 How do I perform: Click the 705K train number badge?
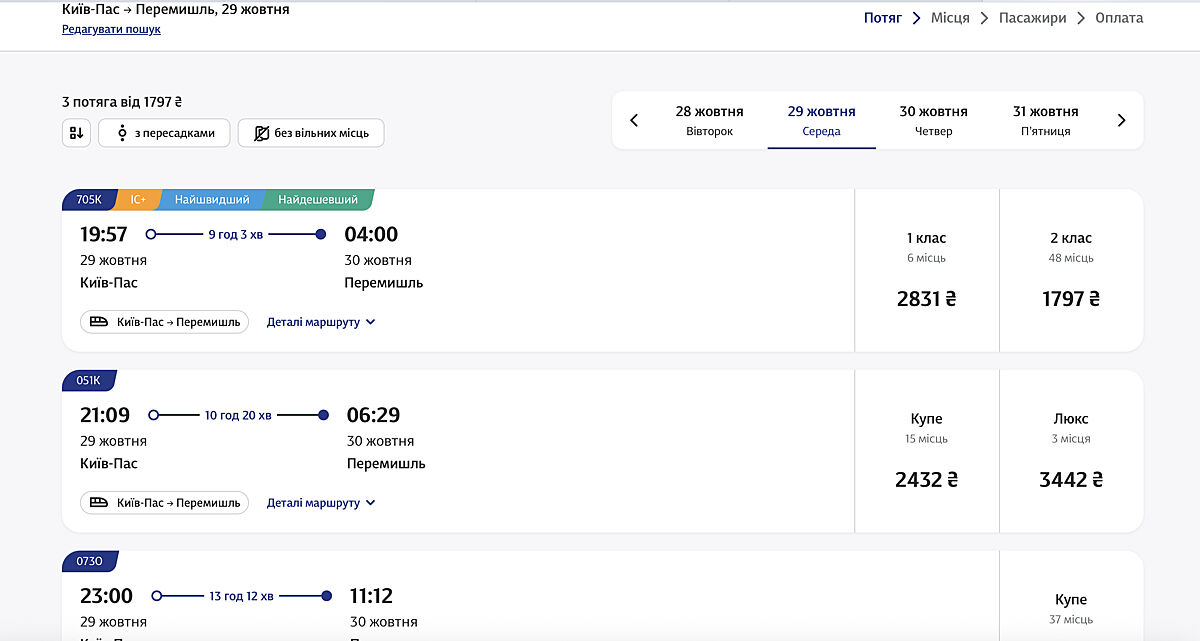[x=89, y=200]
